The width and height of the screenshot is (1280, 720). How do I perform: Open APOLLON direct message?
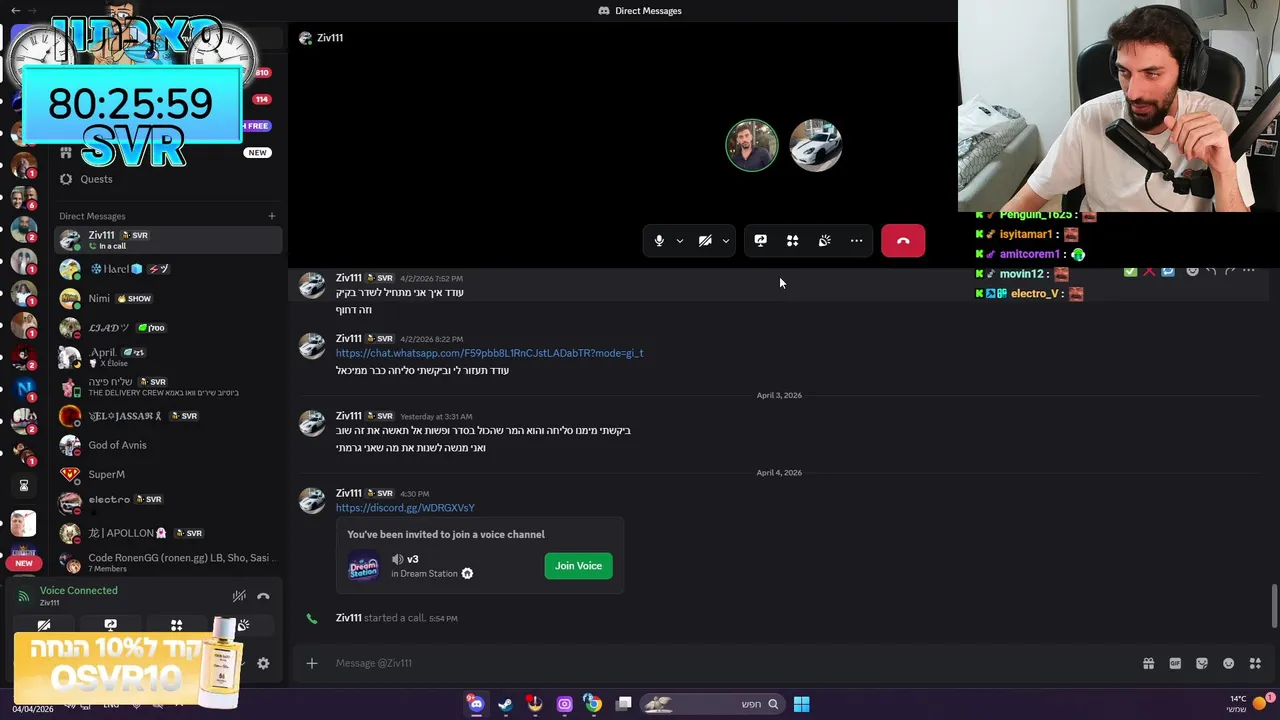(168, 533)
